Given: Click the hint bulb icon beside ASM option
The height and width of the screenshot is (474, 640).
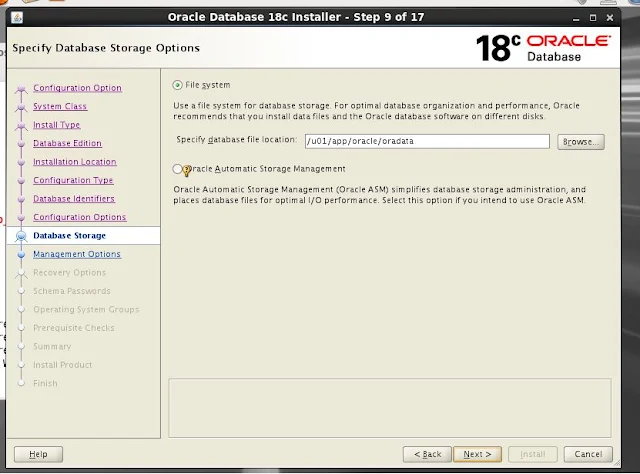Looking at the screenshot, I should (187, 170).
